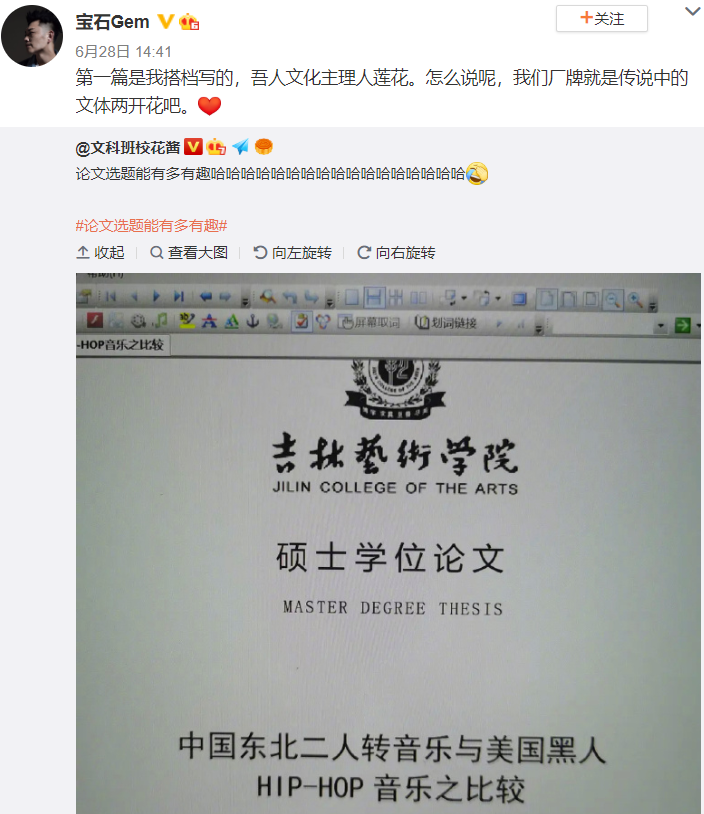This screenshot has height=814, width=704.
Task: Click the next page blue arrow
Action: point(156,296)
